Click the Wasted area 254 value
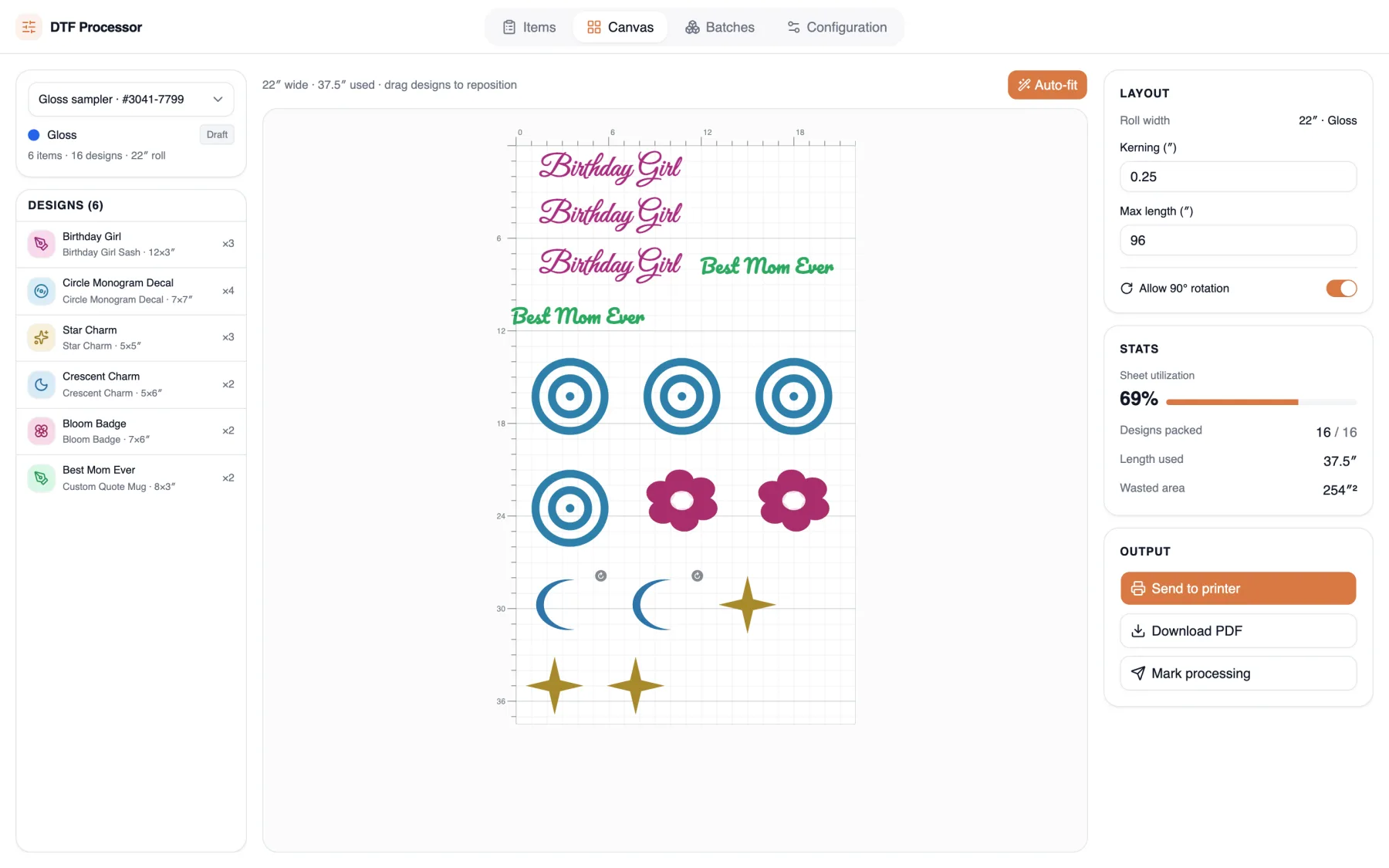The image size is (1389, 868). (1340, 490)
